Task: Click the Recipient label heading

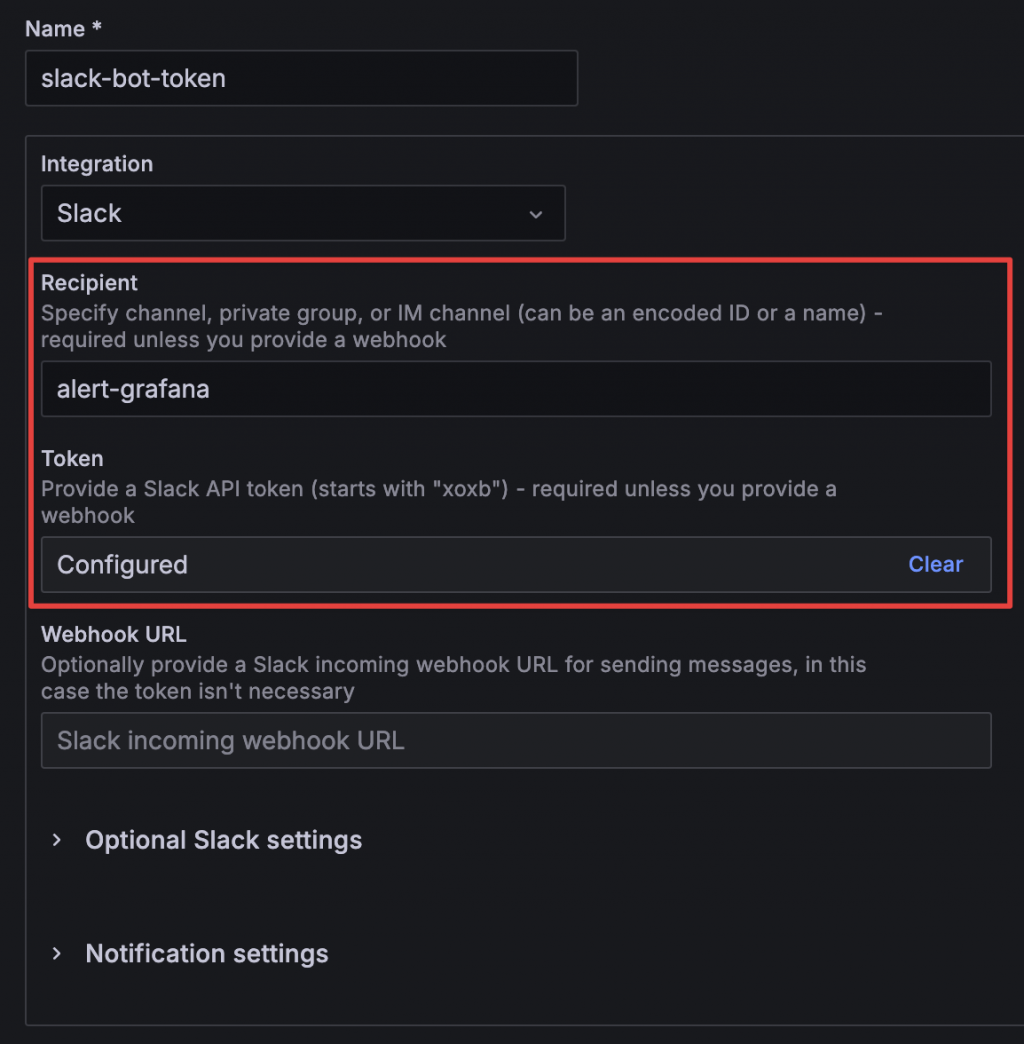Action: tap(89, 283)
